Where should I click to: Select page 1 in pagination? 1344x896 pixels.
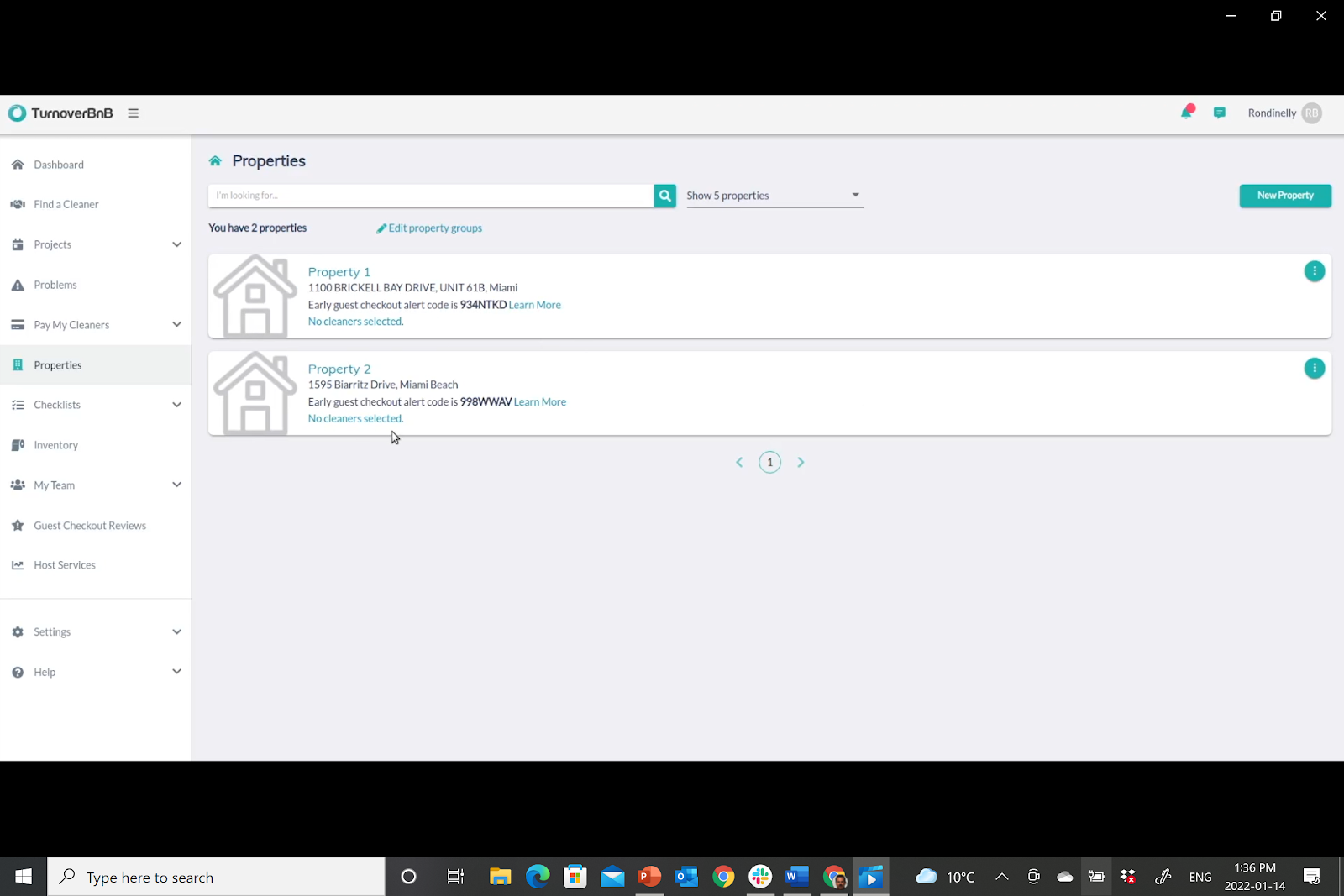(769, 463)
